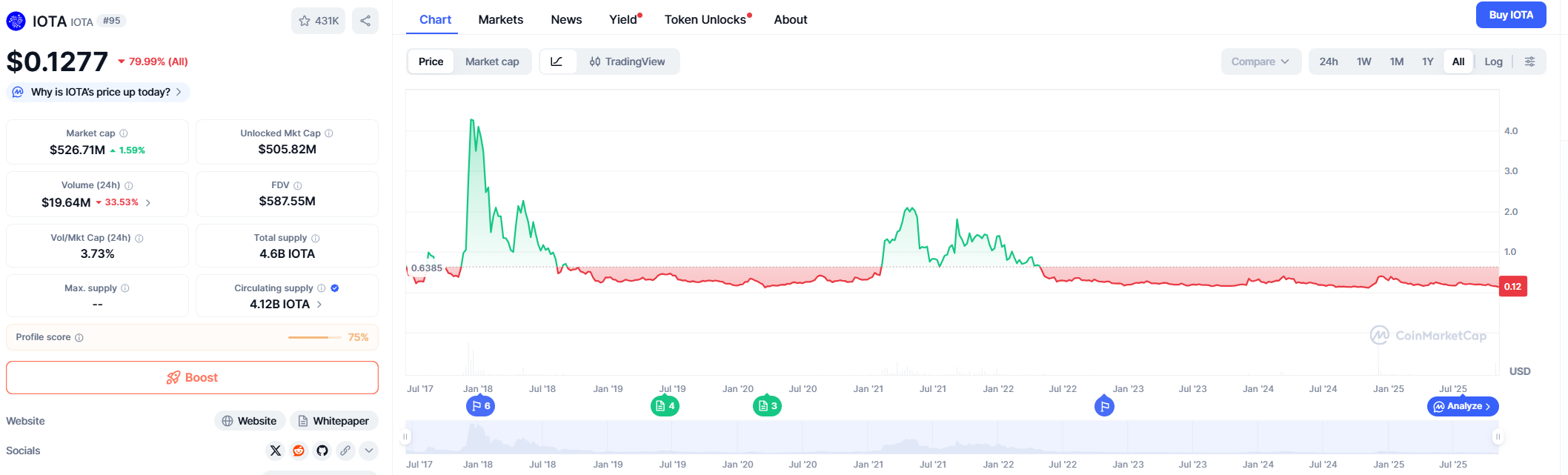Open Max. supply info icon
The image size is (1568, 475).
tap(125, 288)
